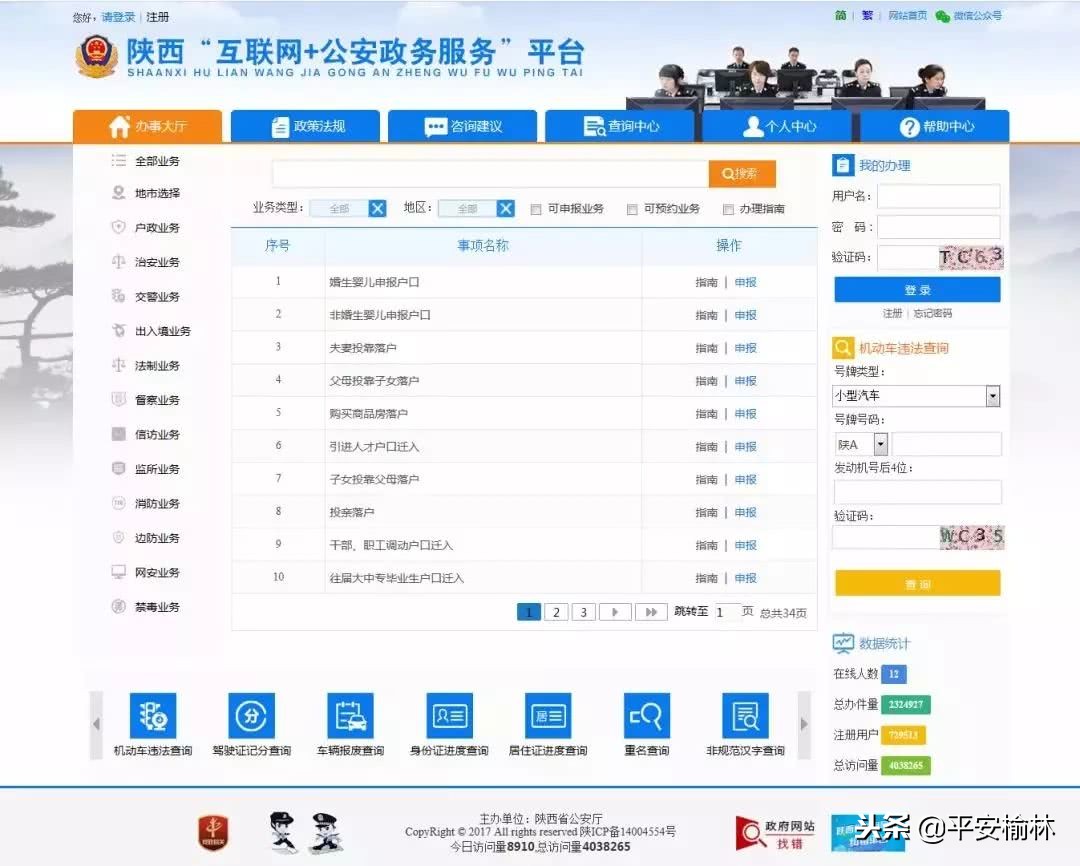Click the 用户名 input field
Screen dimensions: 1080x866
(x=938, y=196)
